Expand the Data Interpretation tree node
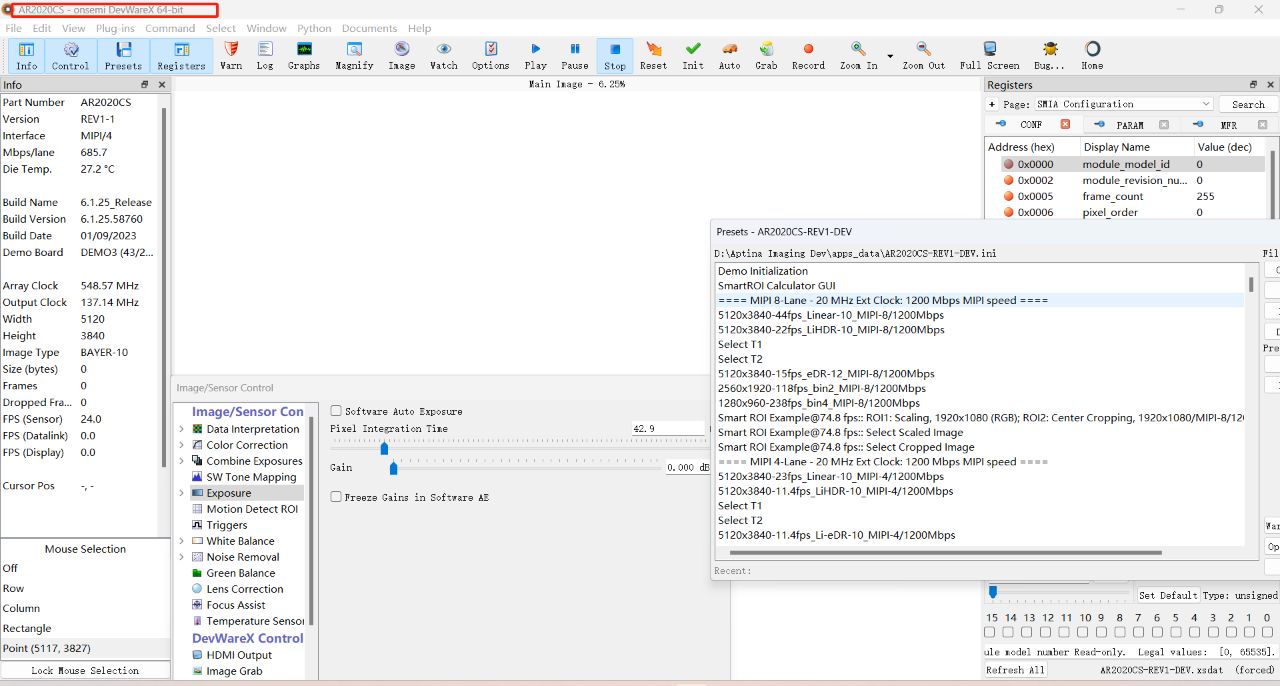The image size is (1280, 686). click(x=181, y=429)
